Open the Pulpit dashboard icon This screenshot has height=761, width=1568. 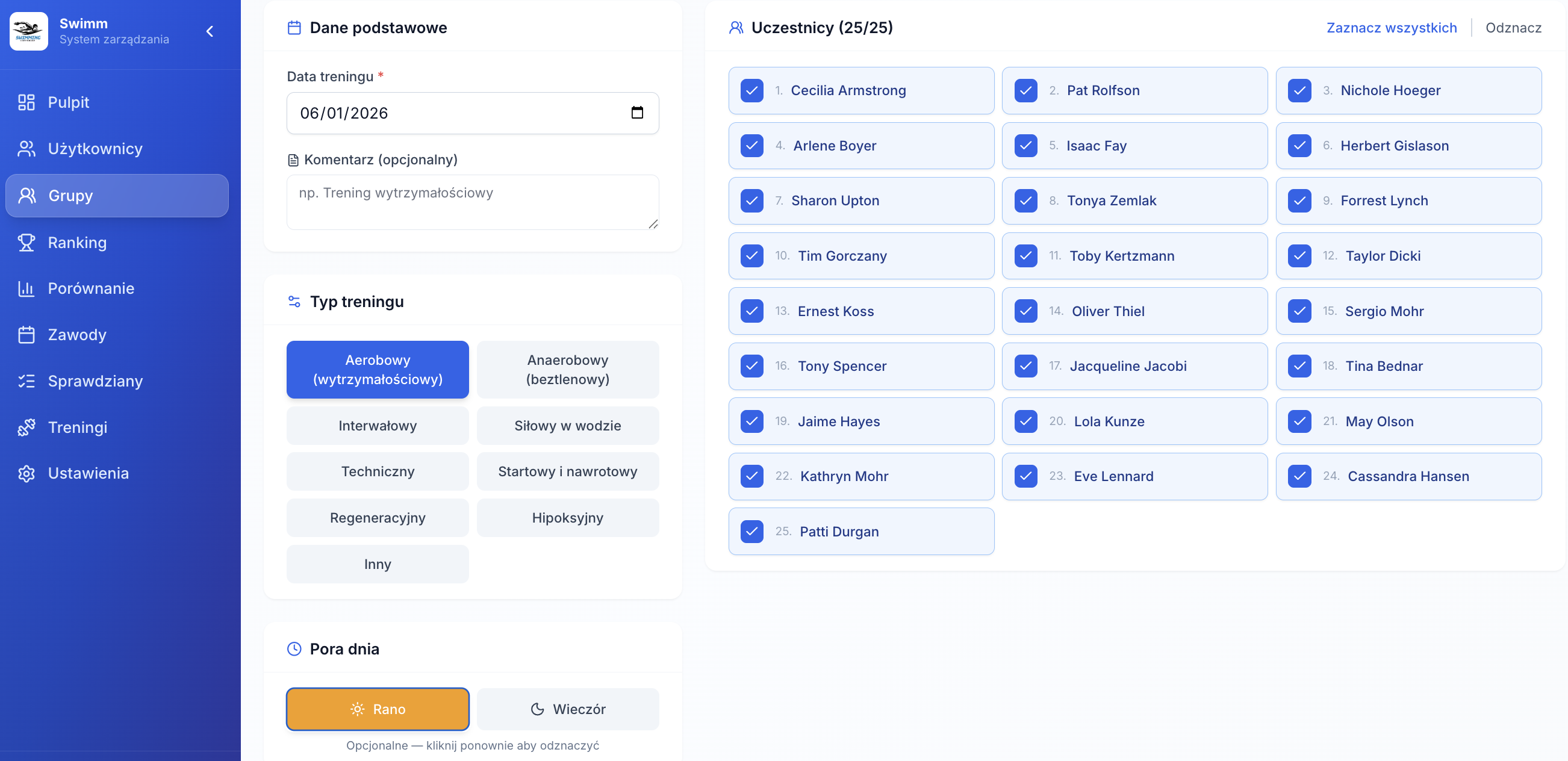26,102
